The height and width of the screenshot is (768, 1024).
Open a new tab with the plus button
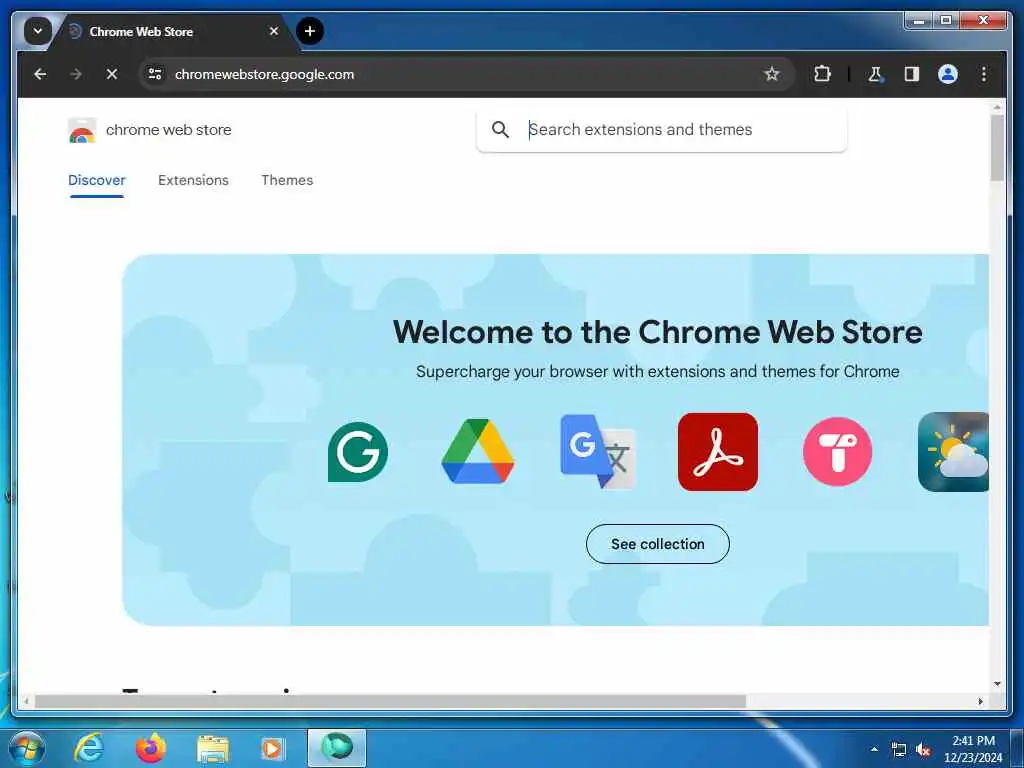click(310, 31)
